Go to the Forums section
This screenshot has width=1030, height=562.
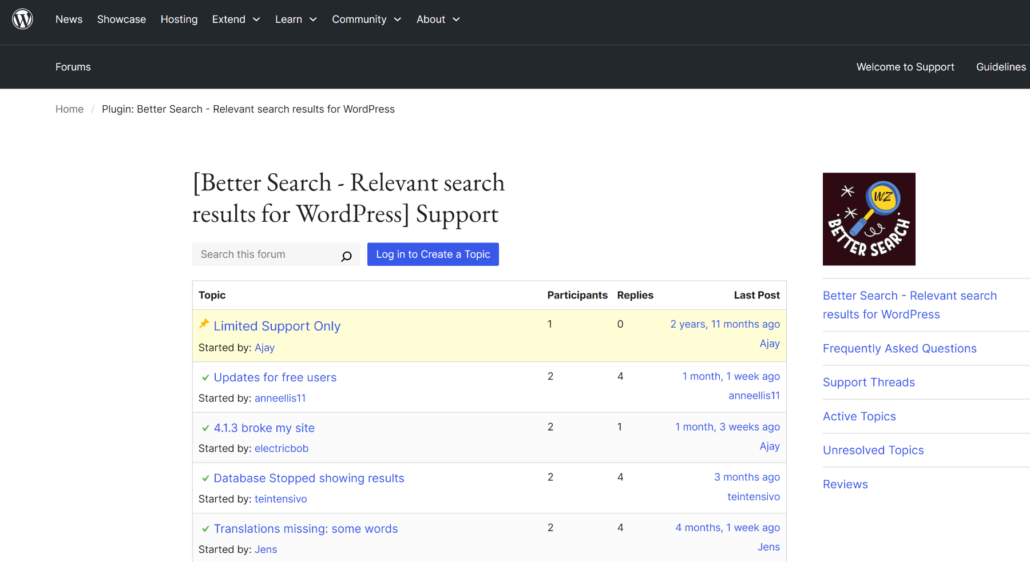click(73, 67)
